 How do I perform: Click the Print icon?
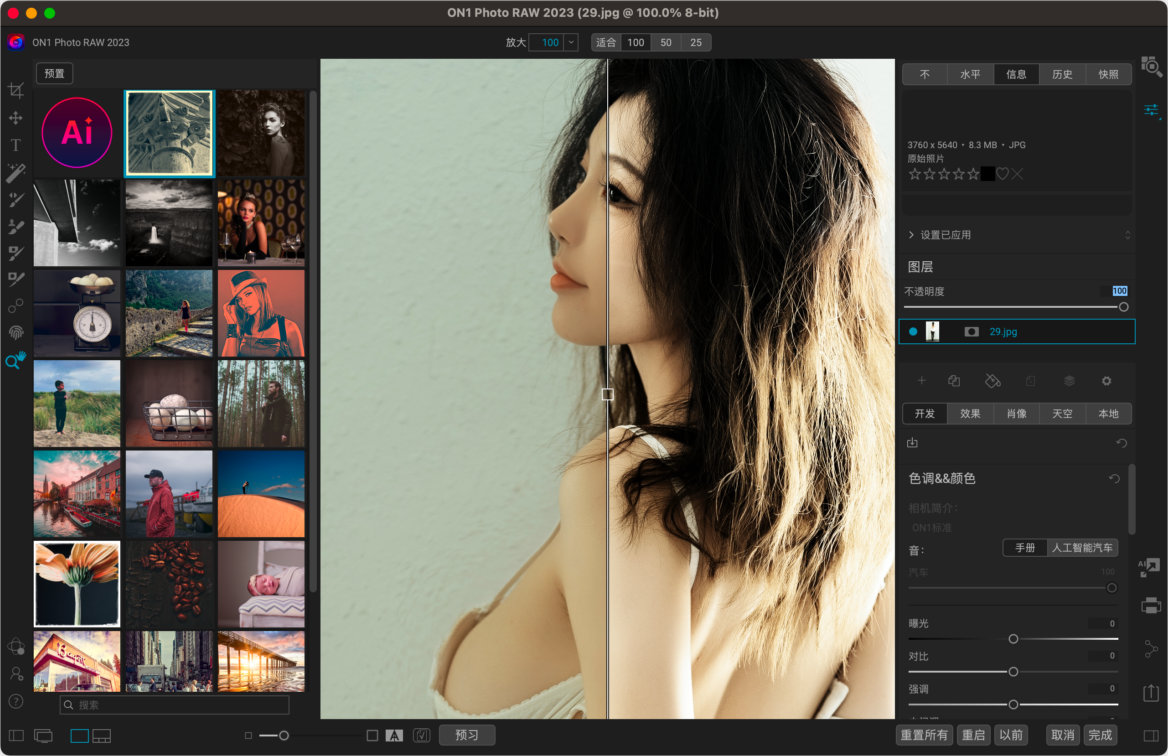(1151, 606)
